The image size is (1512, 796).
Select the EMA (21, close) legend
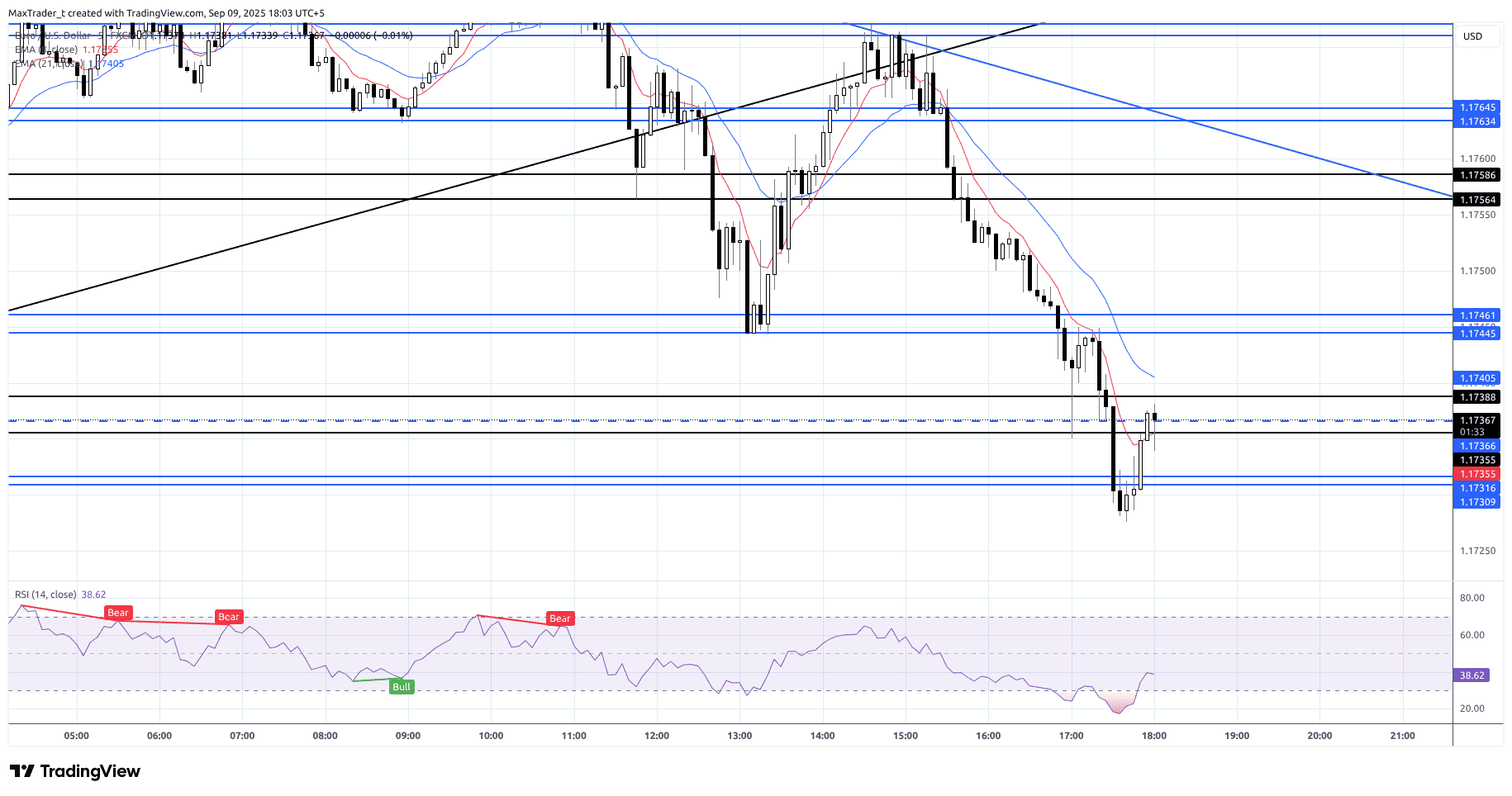pyautogui.click(x=50, y=64)
